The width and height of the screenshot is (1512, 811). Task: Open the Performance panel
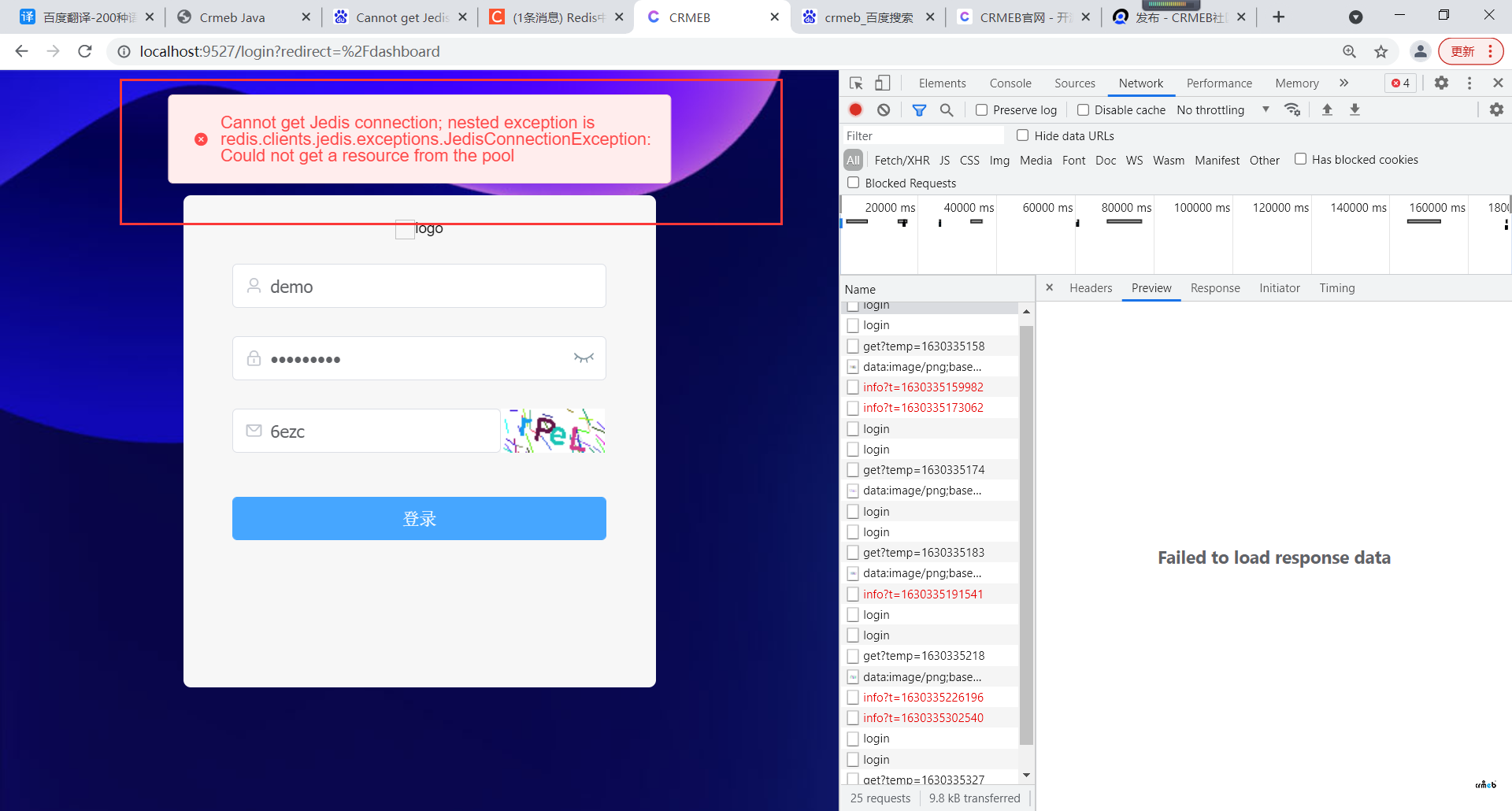click(1219, 83)
